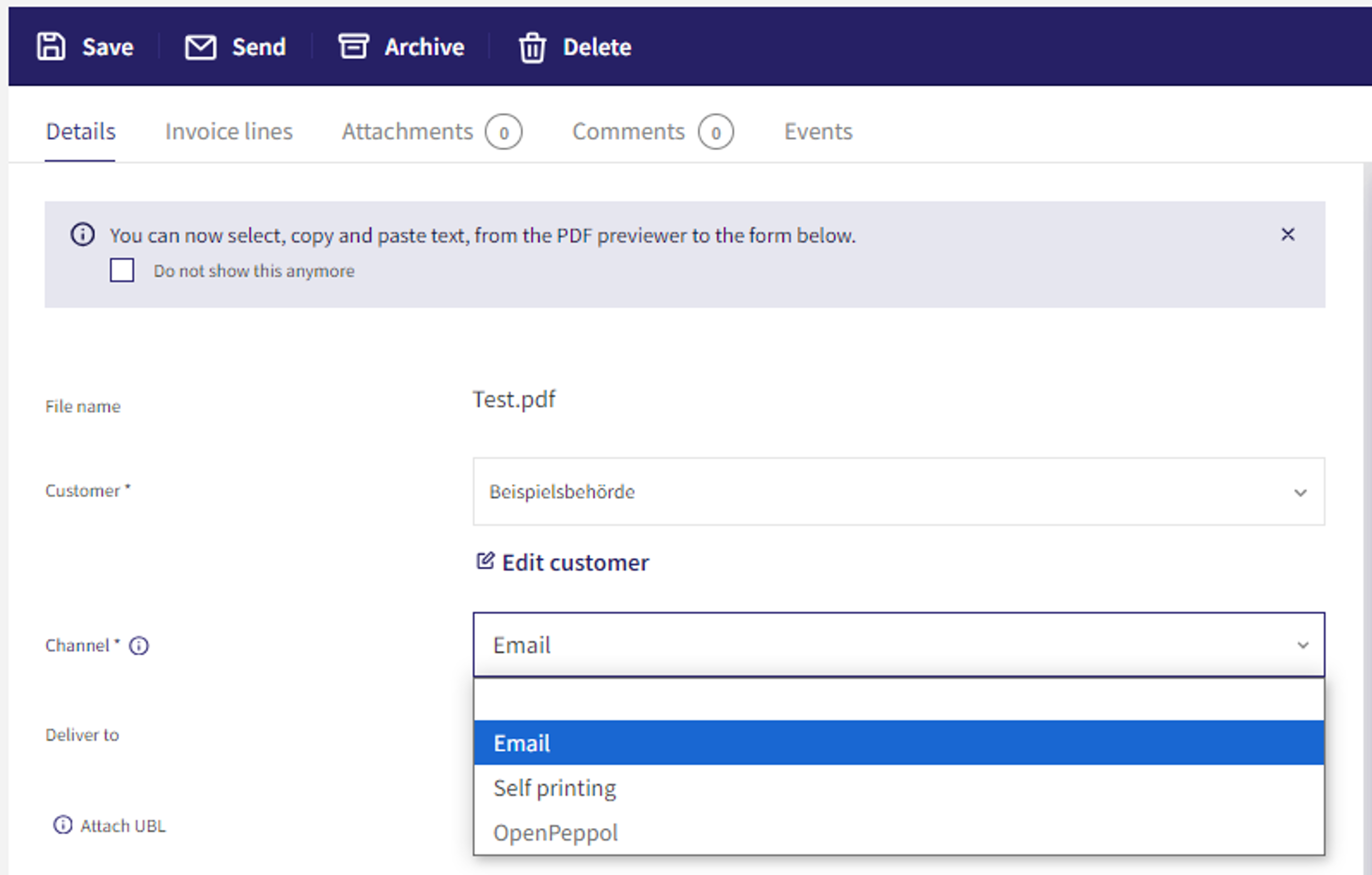The width and height of the screenshot is (1372, 875).
Task: Click the chevron arrow of the Channel field
Action: [1302, 645]
